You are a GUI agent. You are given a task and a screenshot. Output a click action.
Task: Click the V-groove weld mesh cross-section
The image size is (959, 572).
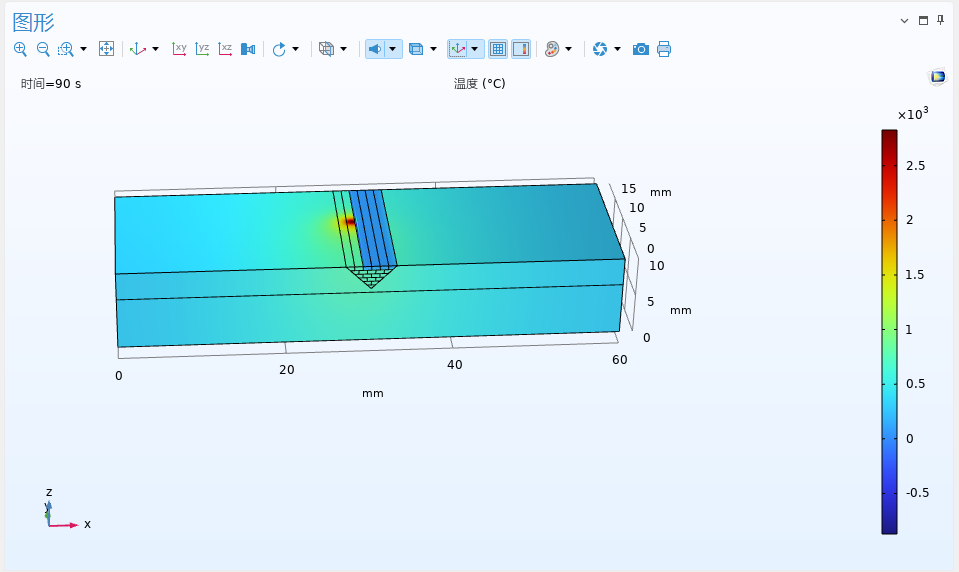click(x=371, y=277)
